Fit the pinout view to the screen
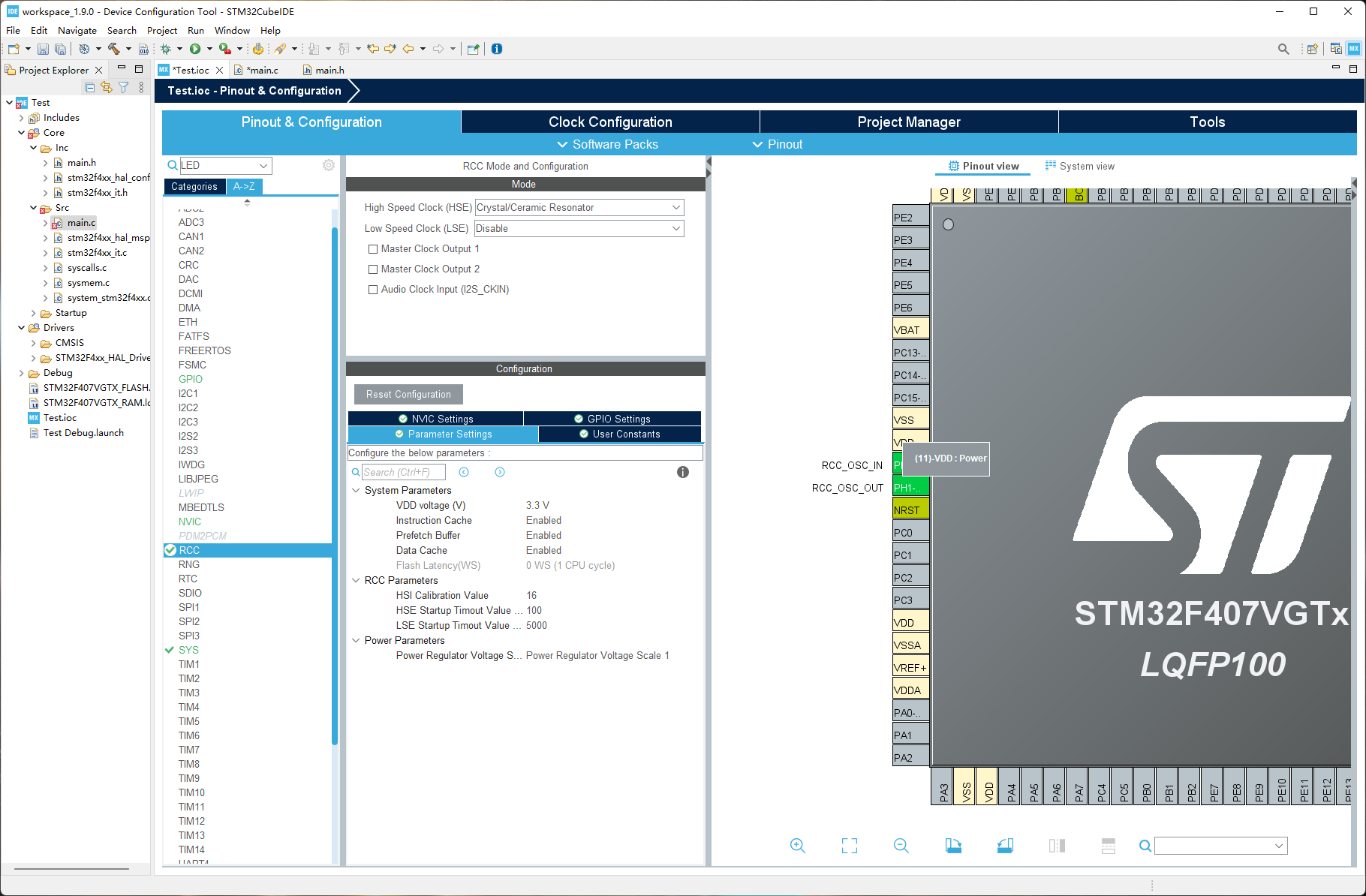Image resolution: width=1366 pixels, height=896 pixels. point(850,846)
